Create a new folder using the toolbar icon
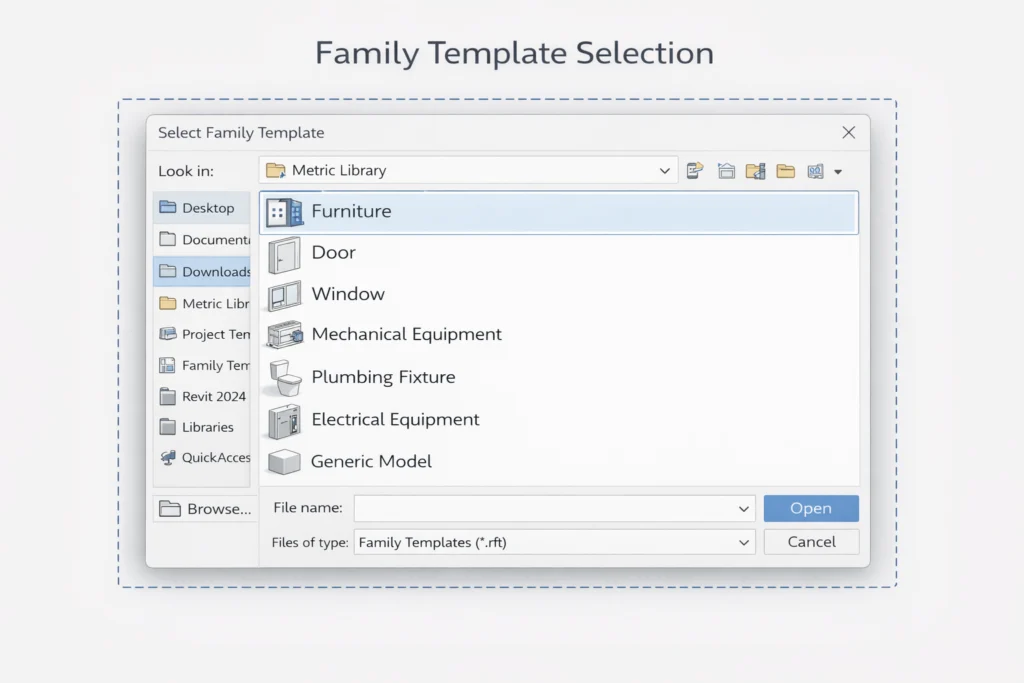The width and height of the screenshot is (1024, 683). click(x=788, y=170)
